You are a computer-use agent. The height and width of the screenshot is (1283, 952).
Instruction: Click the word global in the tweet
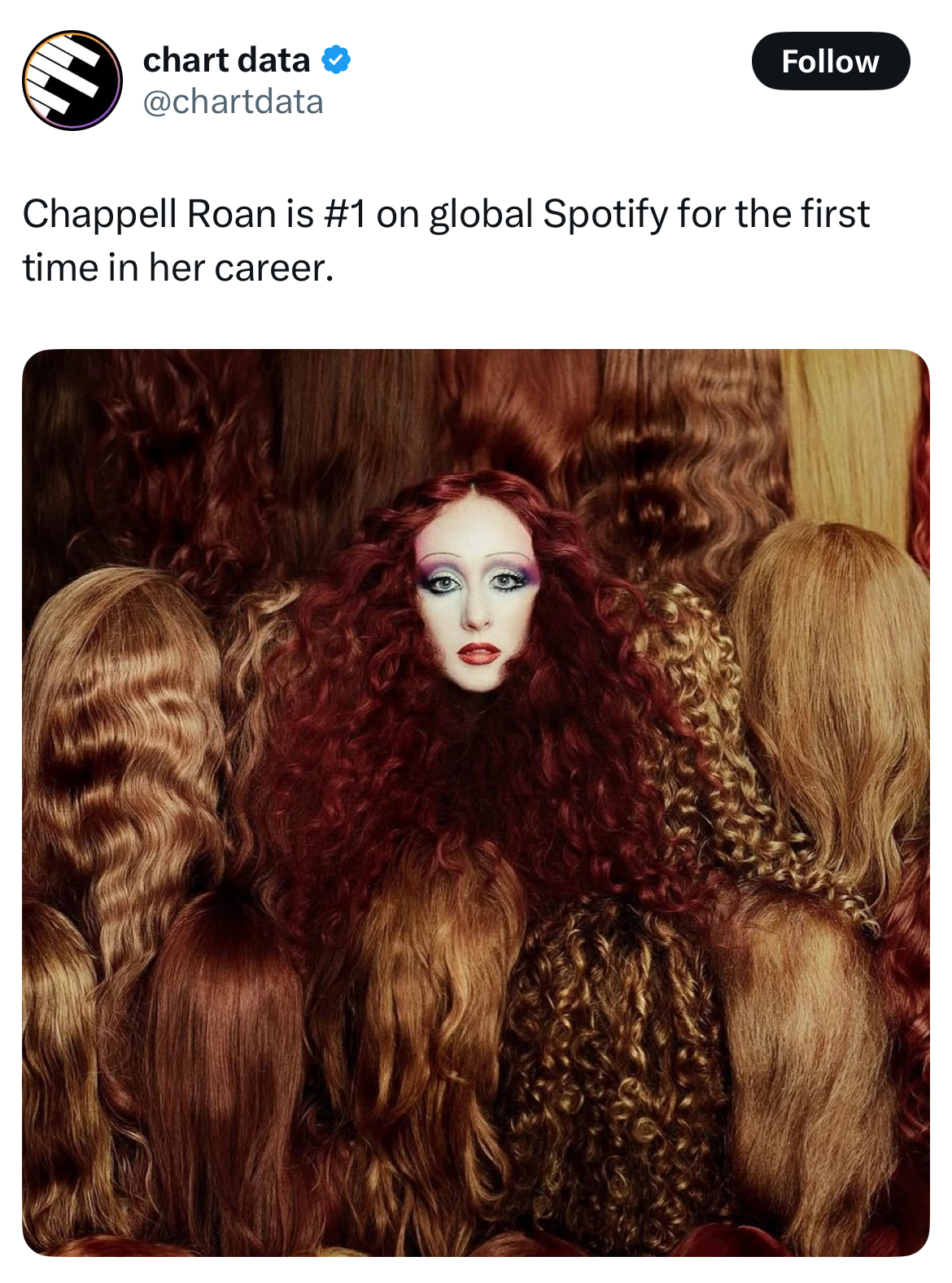click(x=481, y=215)
